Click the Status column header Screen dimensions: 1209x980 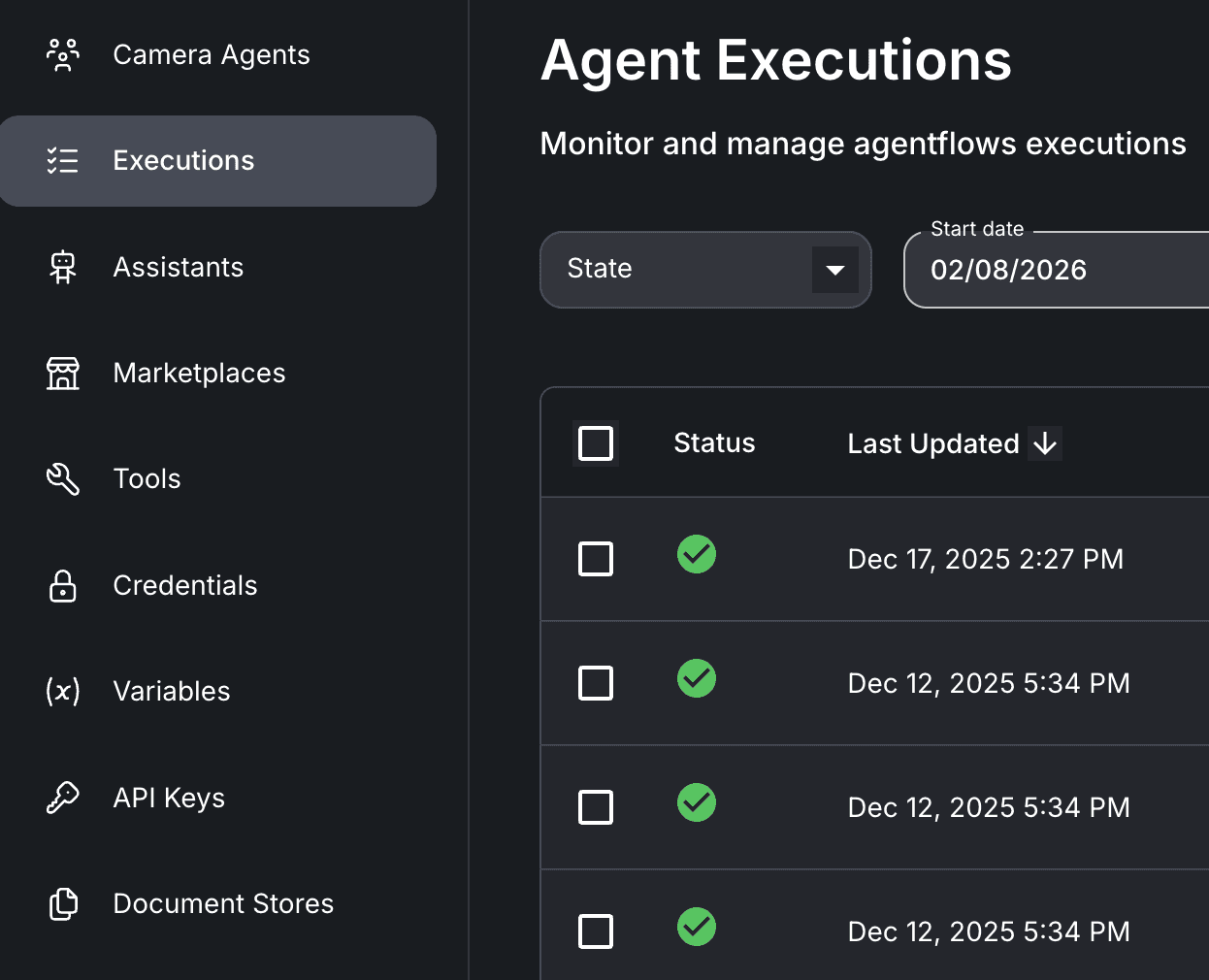pyautogui.click(x=714, y=443)
